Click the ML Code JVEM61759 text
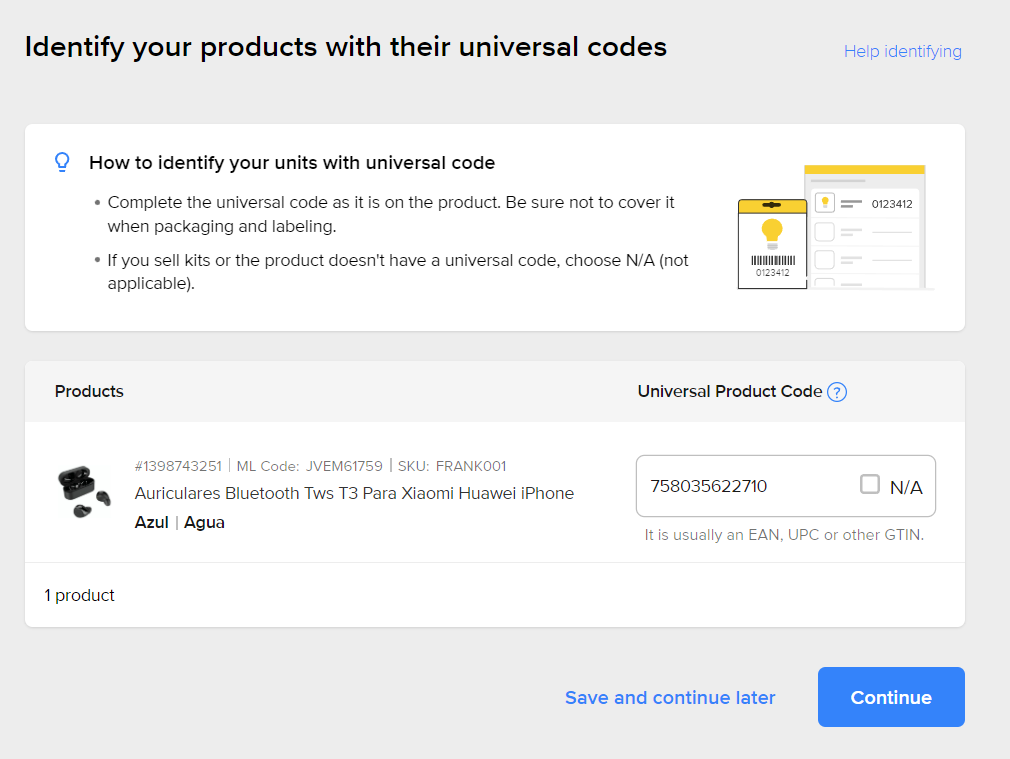This screenshot has width=1010, height=759. point(309,466)
